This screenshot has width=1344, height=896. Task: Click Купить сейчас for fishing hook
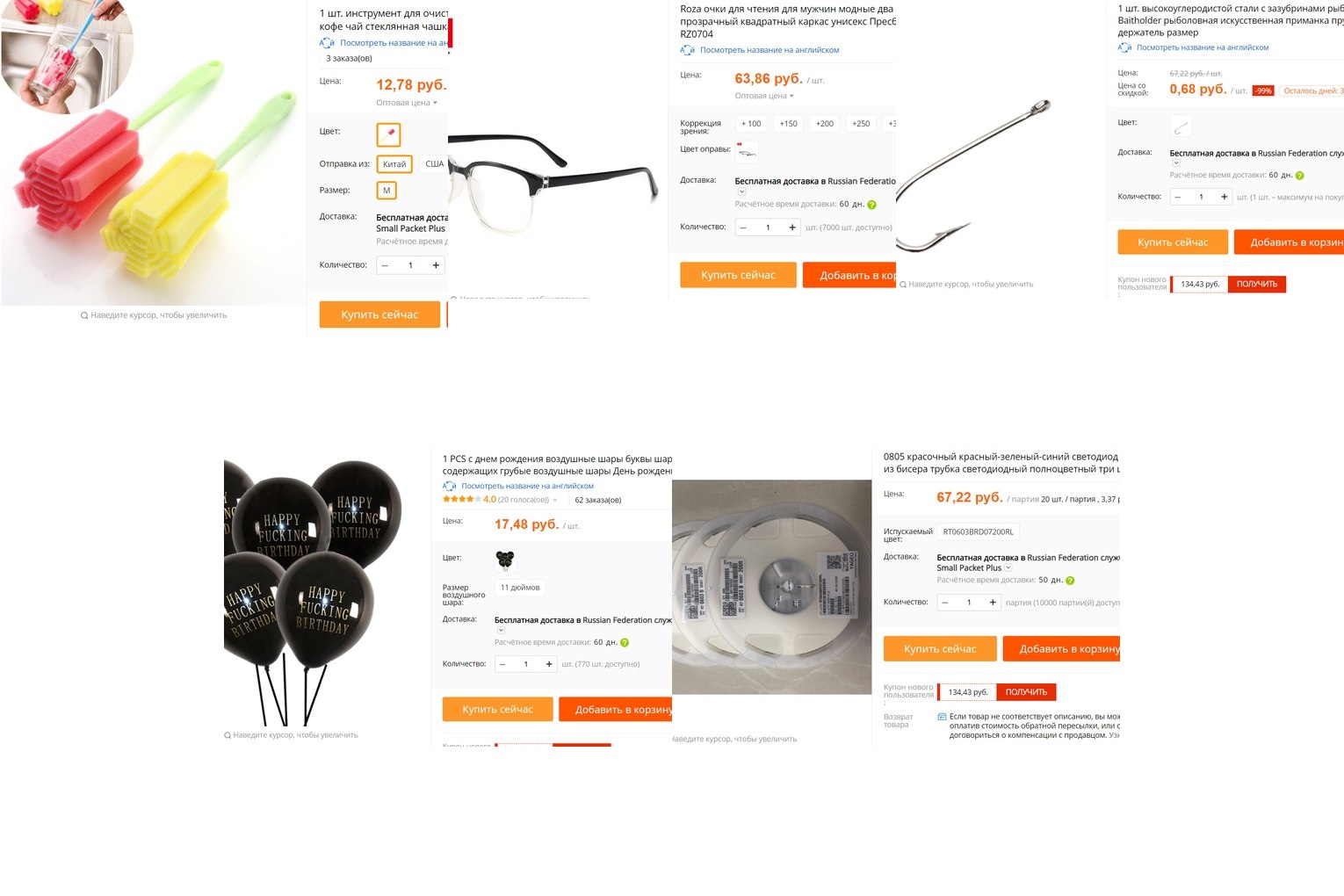(x=1173, y=242)
